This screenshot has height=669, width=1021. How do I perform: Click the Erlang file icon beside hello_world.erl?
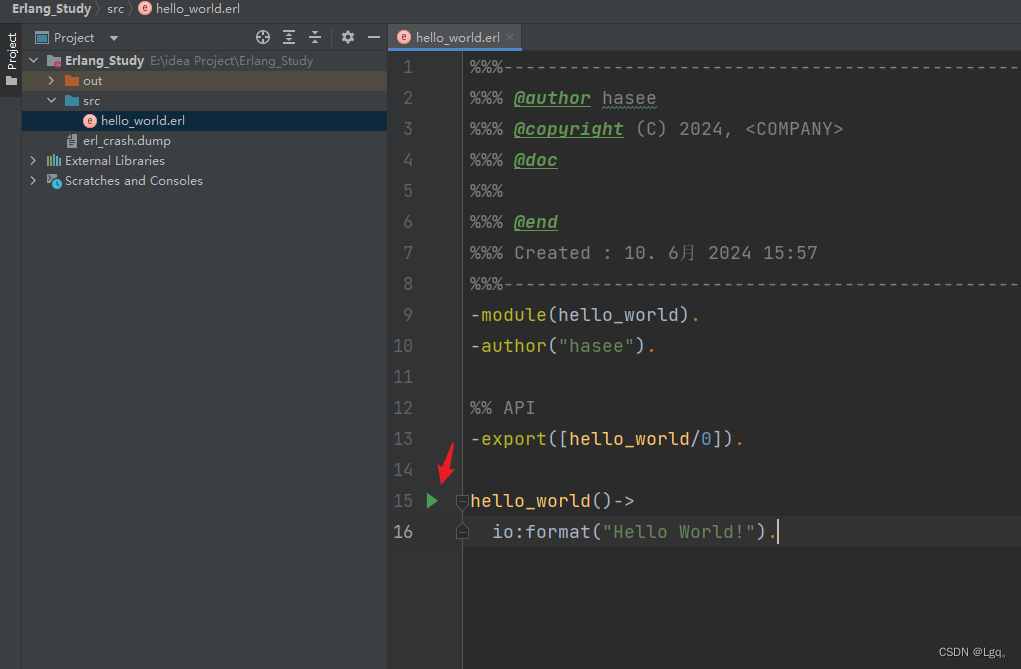92,120
